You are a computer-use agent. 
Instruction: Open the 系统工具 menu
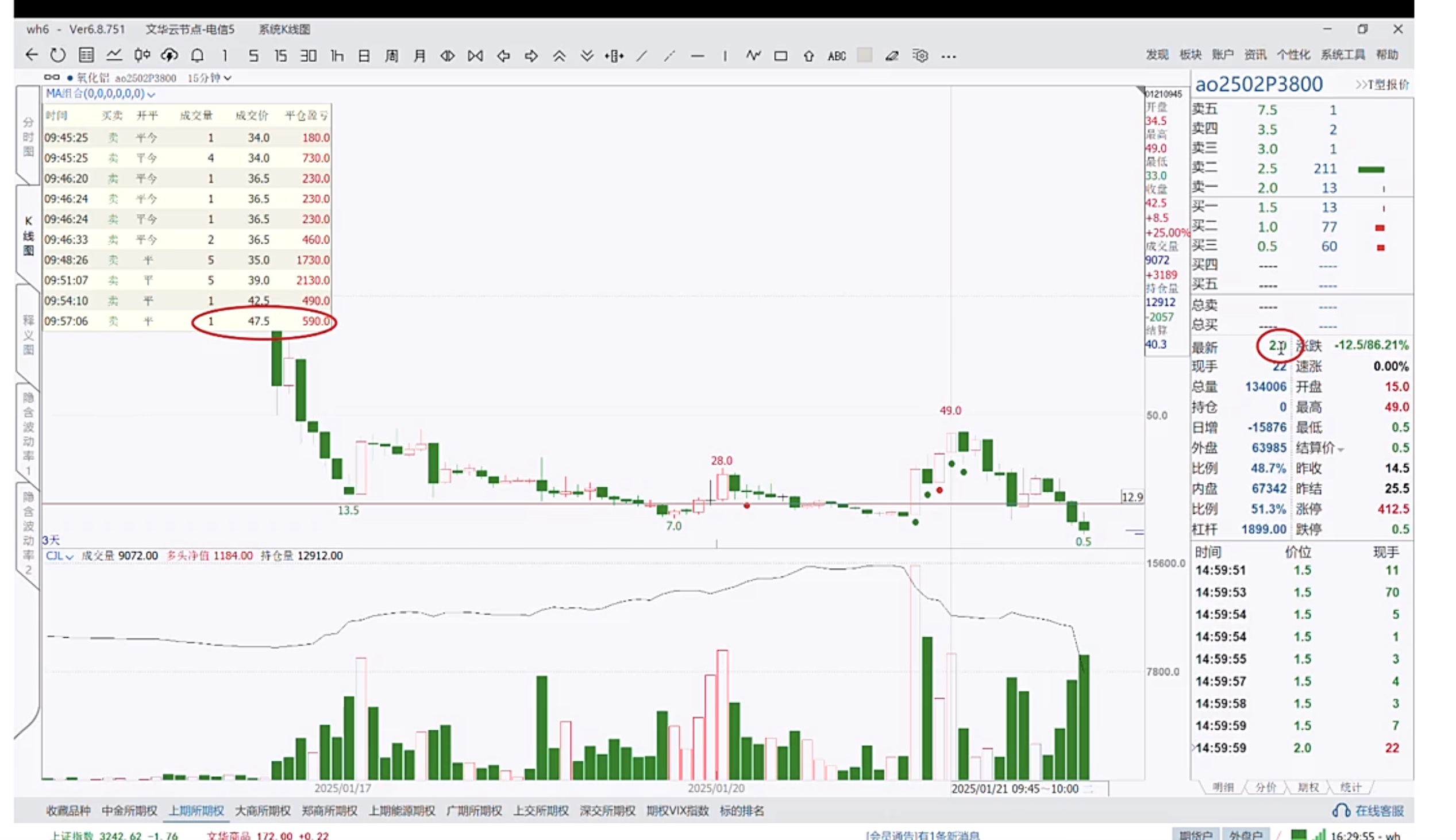click(x=1342, y=55)
